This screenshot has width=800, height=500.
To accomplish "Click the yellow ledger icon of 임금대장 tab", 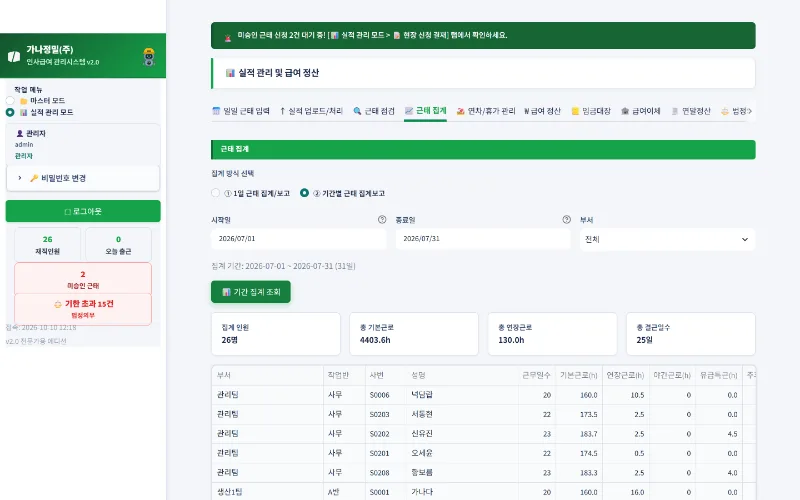I will (x=575, y=111).
